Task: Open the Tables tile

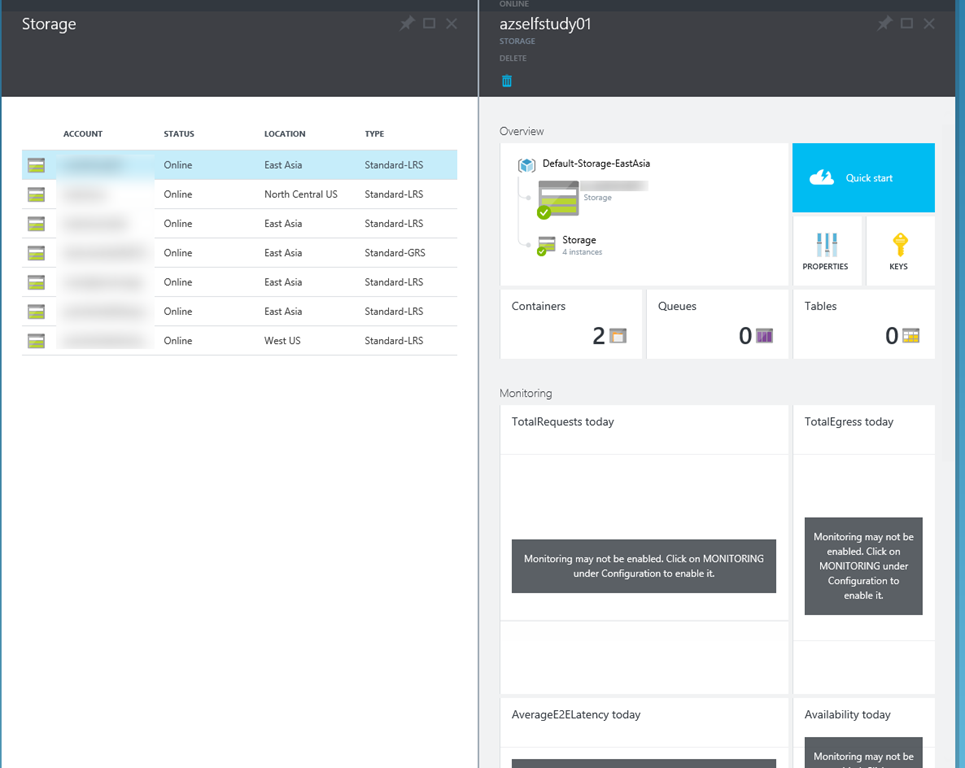Action: pyautogui.click(x=864, y=324)
